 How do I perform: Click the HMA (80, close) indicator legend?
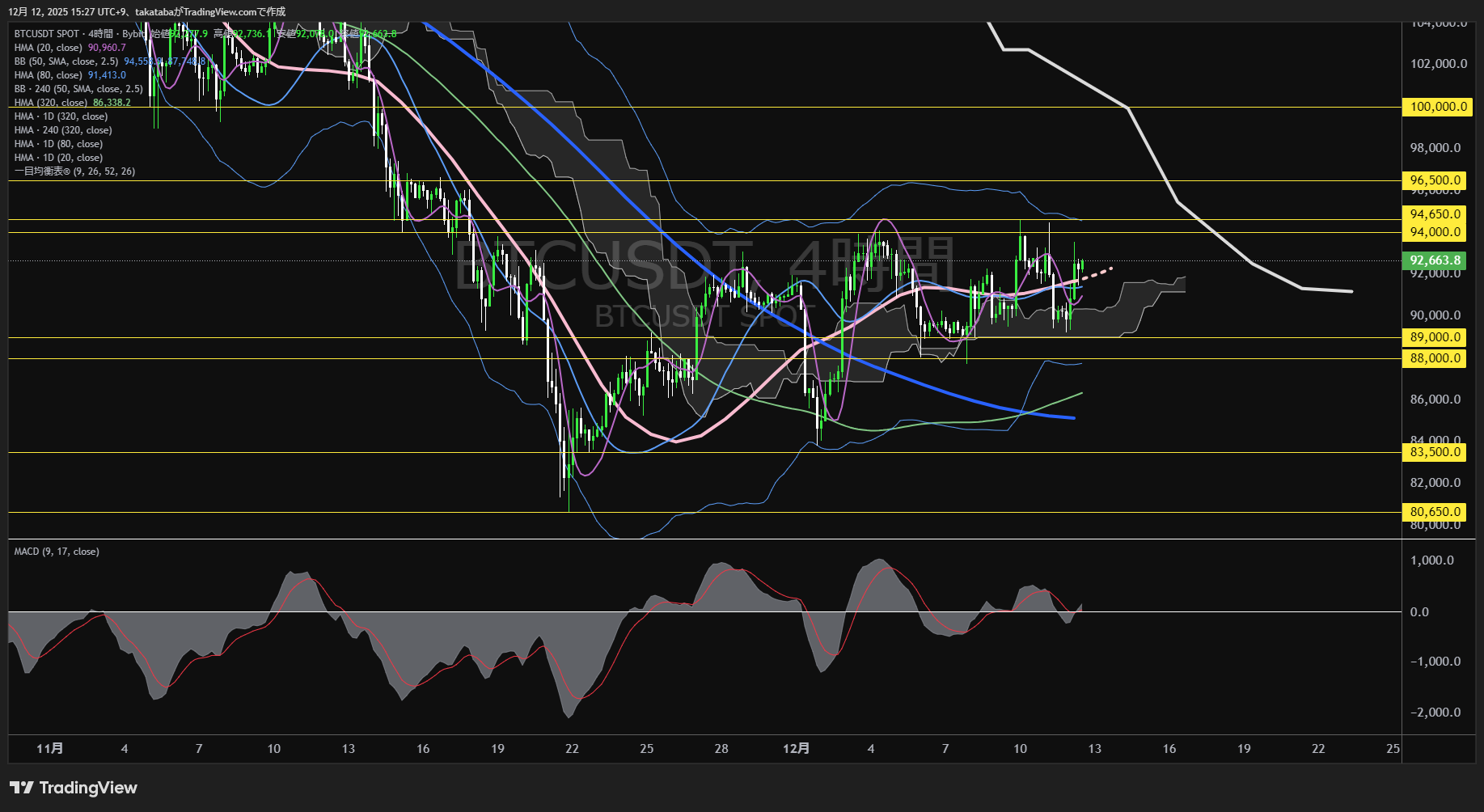point(49,75)
